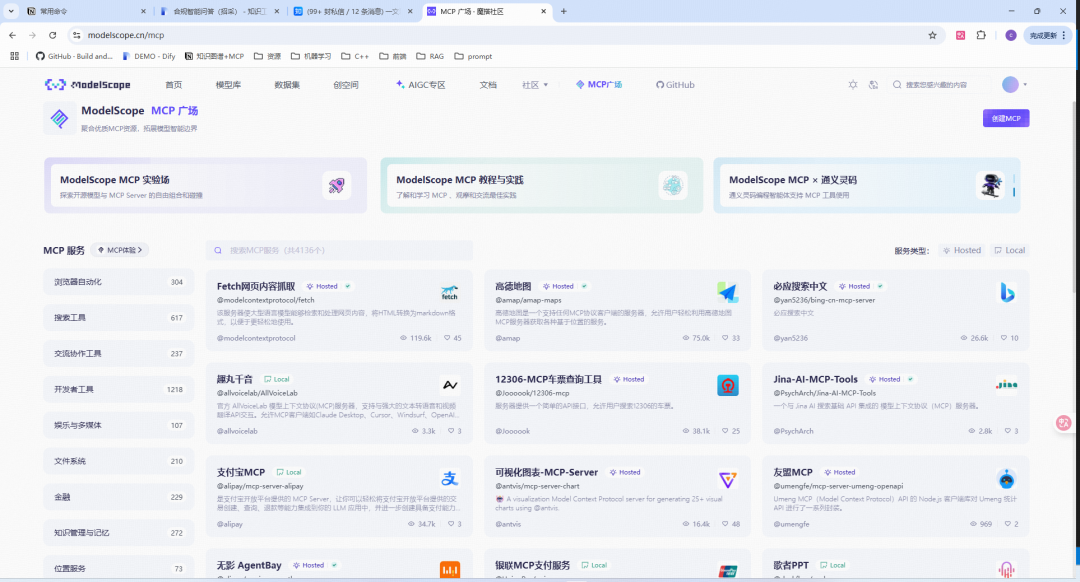Select the 金融 category

point(118,497)
